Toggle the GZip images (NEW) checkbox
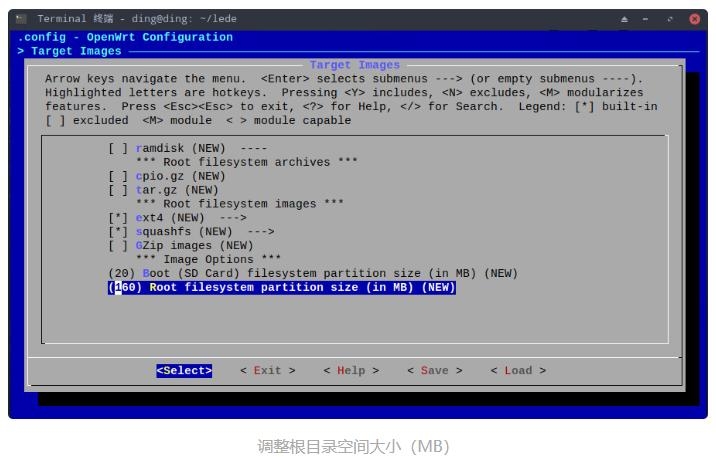The height and width of the screenshot is (457, 716). (118, 246)
